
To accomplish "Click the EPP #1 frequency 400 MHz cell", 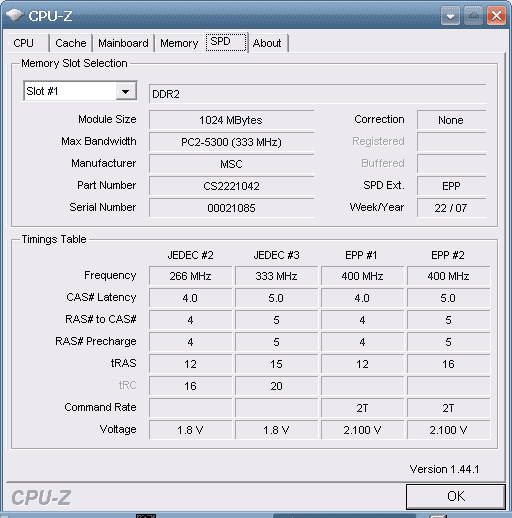I will click(362, 276).
